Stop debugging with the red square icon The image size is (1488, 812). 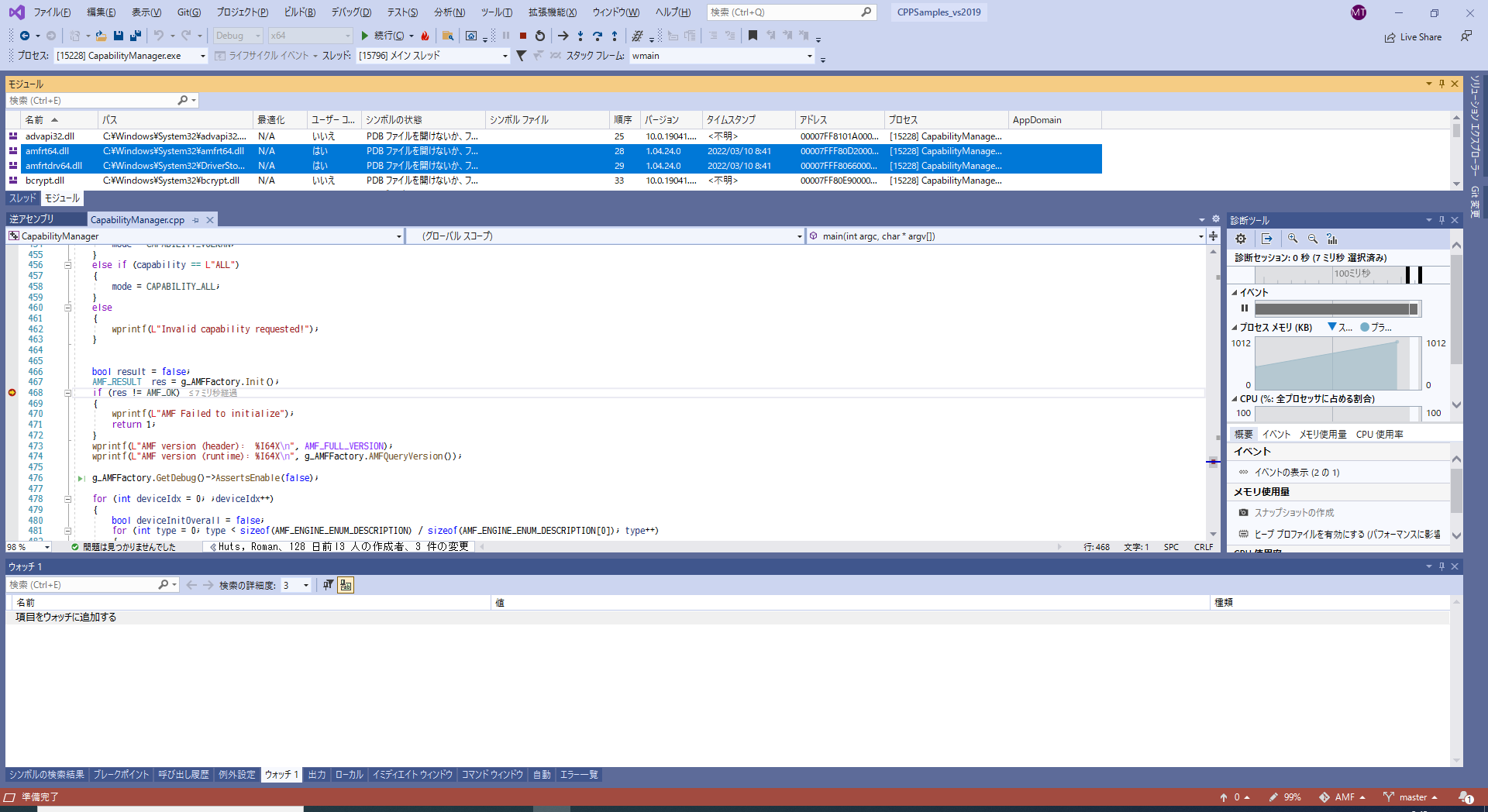[x=523, y=36]
